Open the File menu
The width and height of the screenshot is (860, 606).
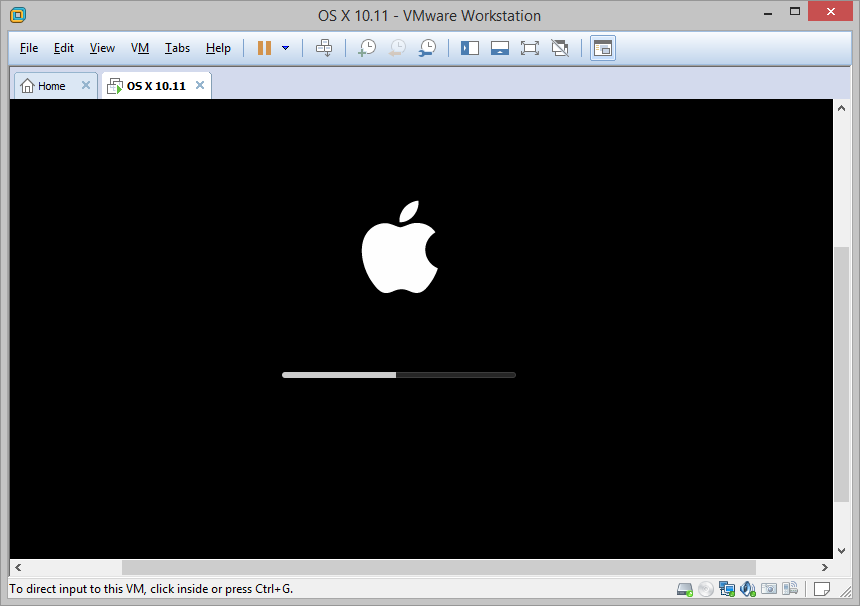click(29, 48)
